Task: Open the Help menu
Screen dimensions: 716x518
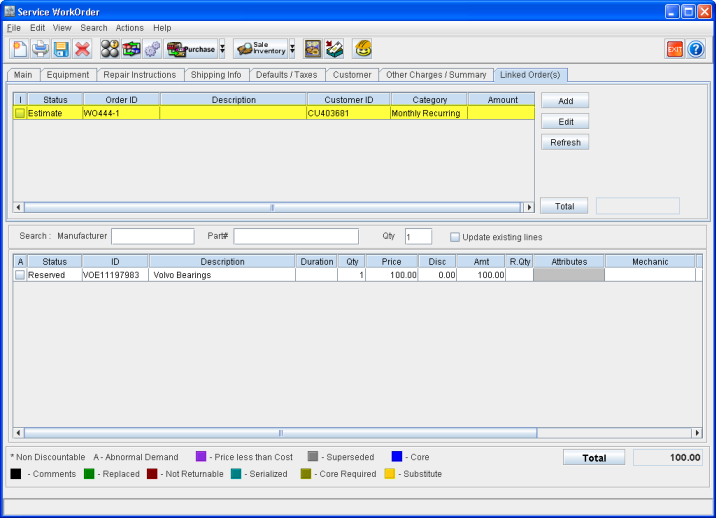Action: pyautogui.click(x=162, y=28)
